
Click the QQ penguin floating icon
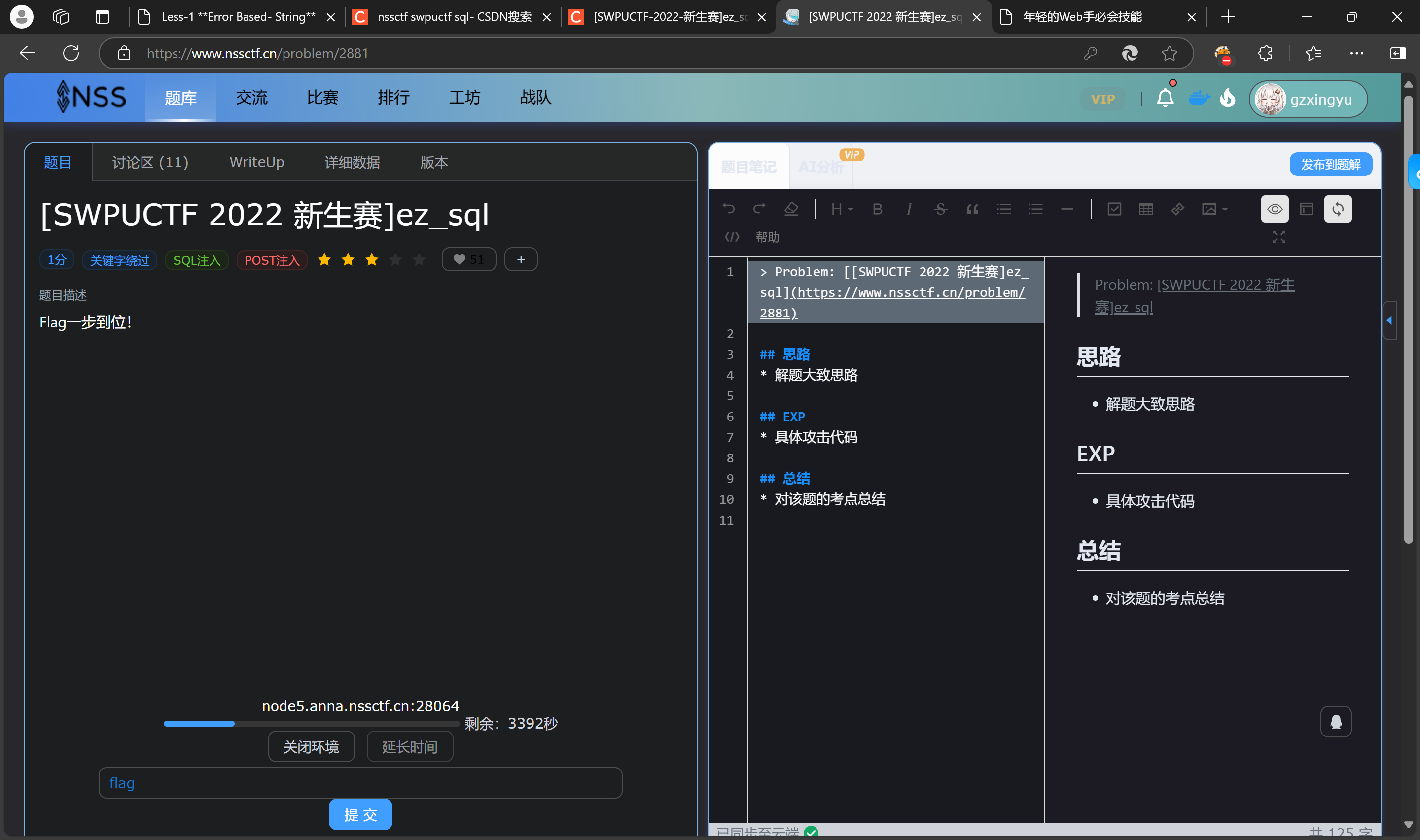click(1336, 722)
